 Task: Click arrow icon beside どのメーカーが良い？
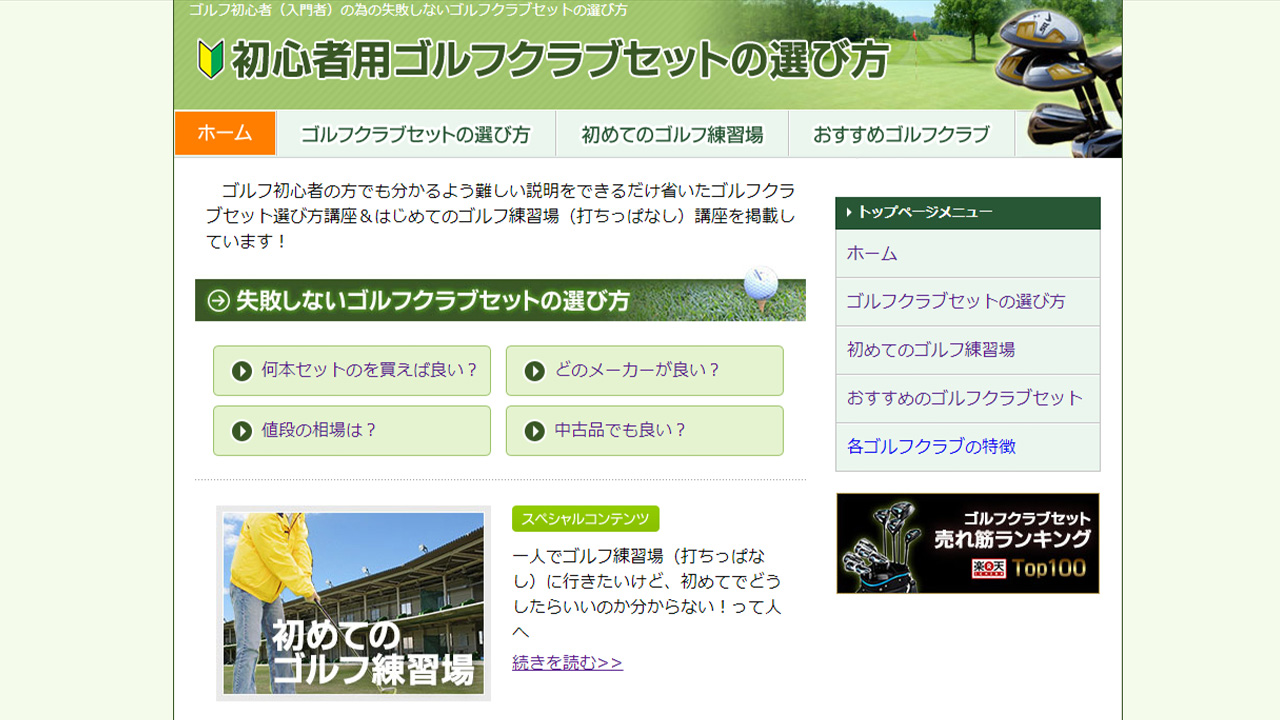[x=535, y=371]
